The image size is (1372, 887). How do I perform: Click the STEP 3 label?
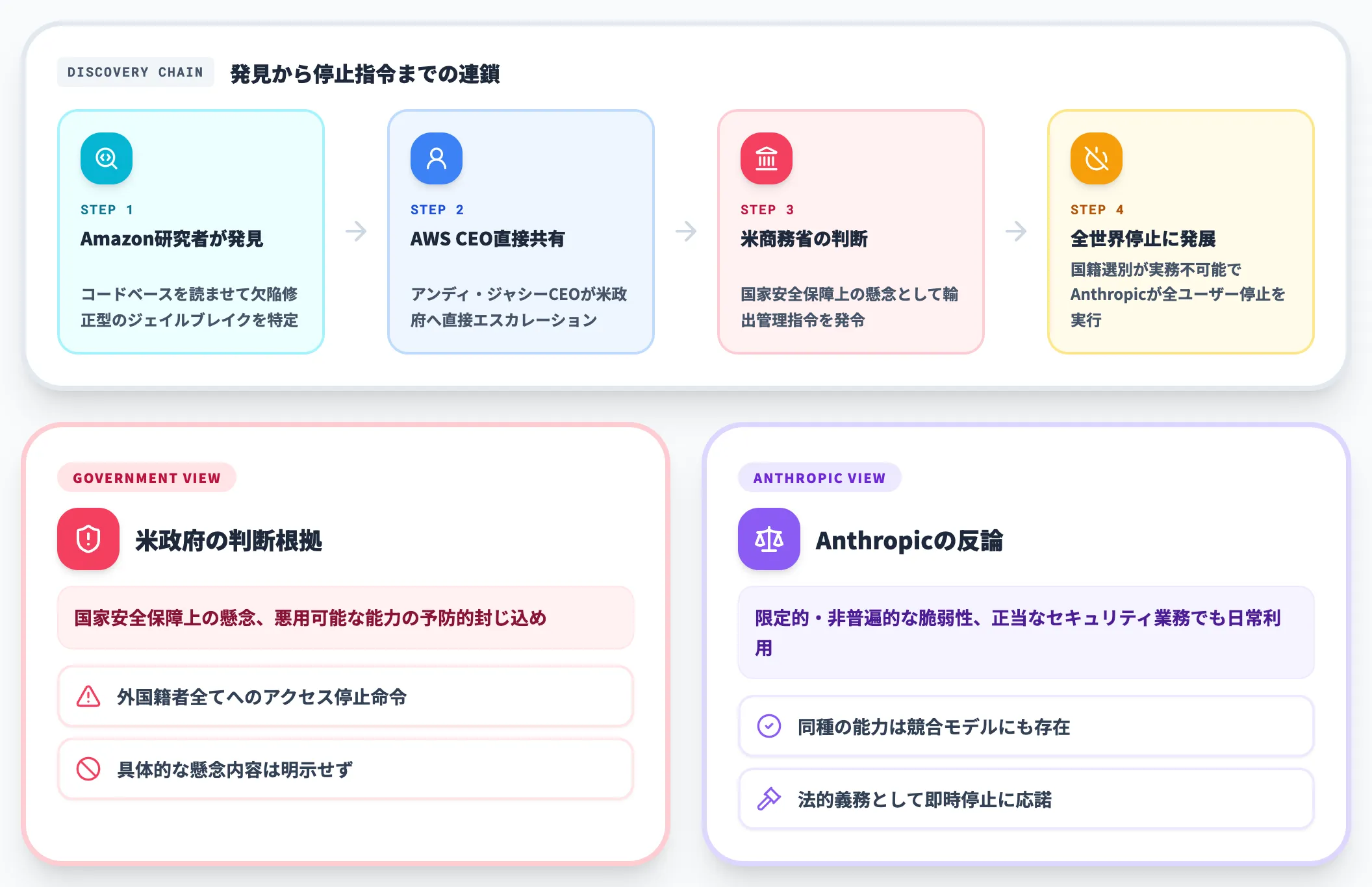click(x=767, y=210)
